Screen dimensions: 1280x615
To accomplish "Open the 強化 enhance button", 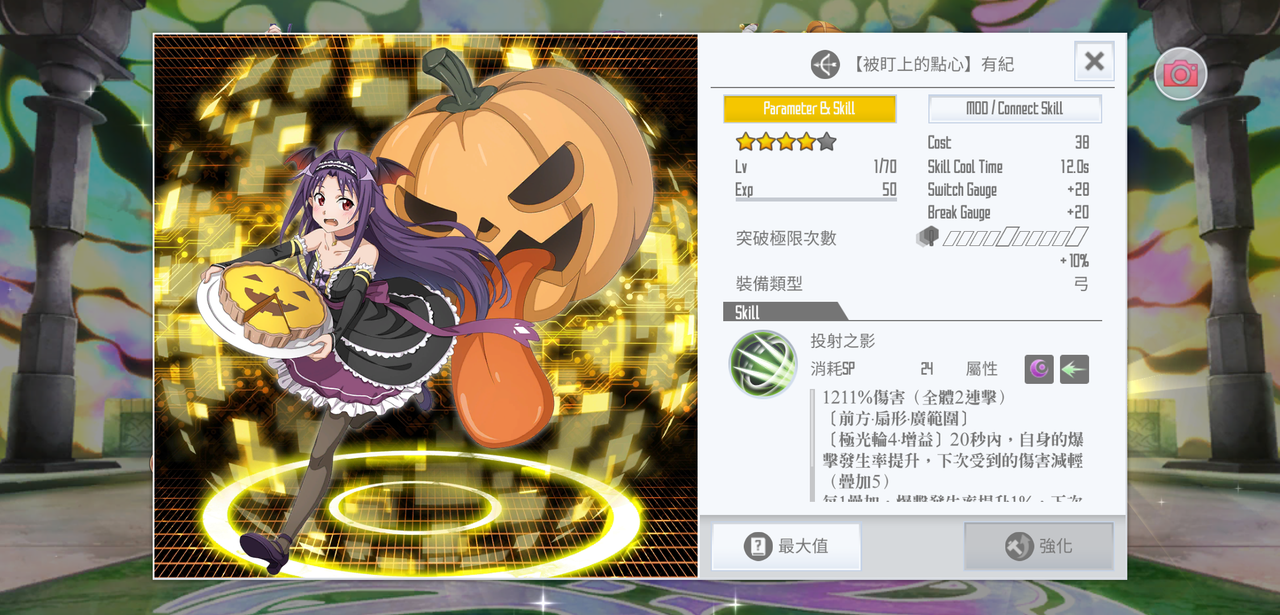I will click(1038, 546).
